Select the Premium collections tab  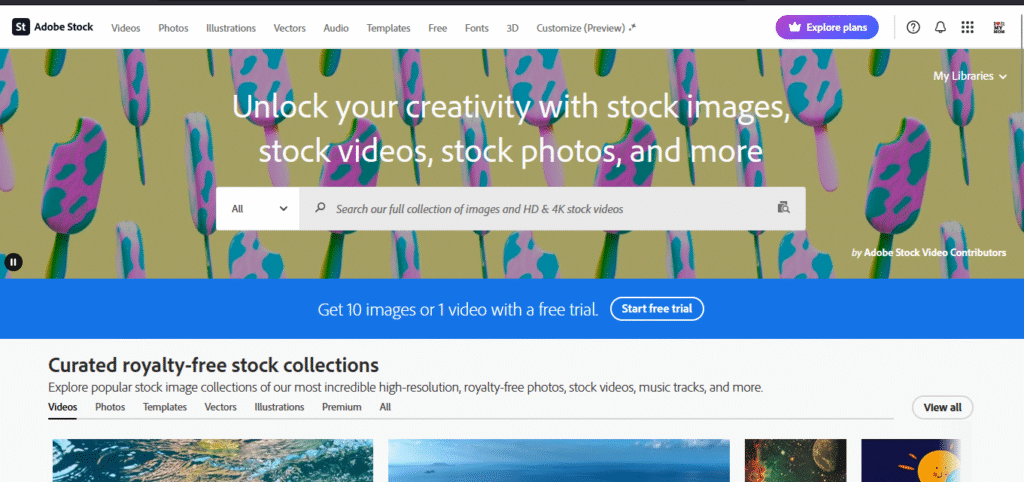342,407
